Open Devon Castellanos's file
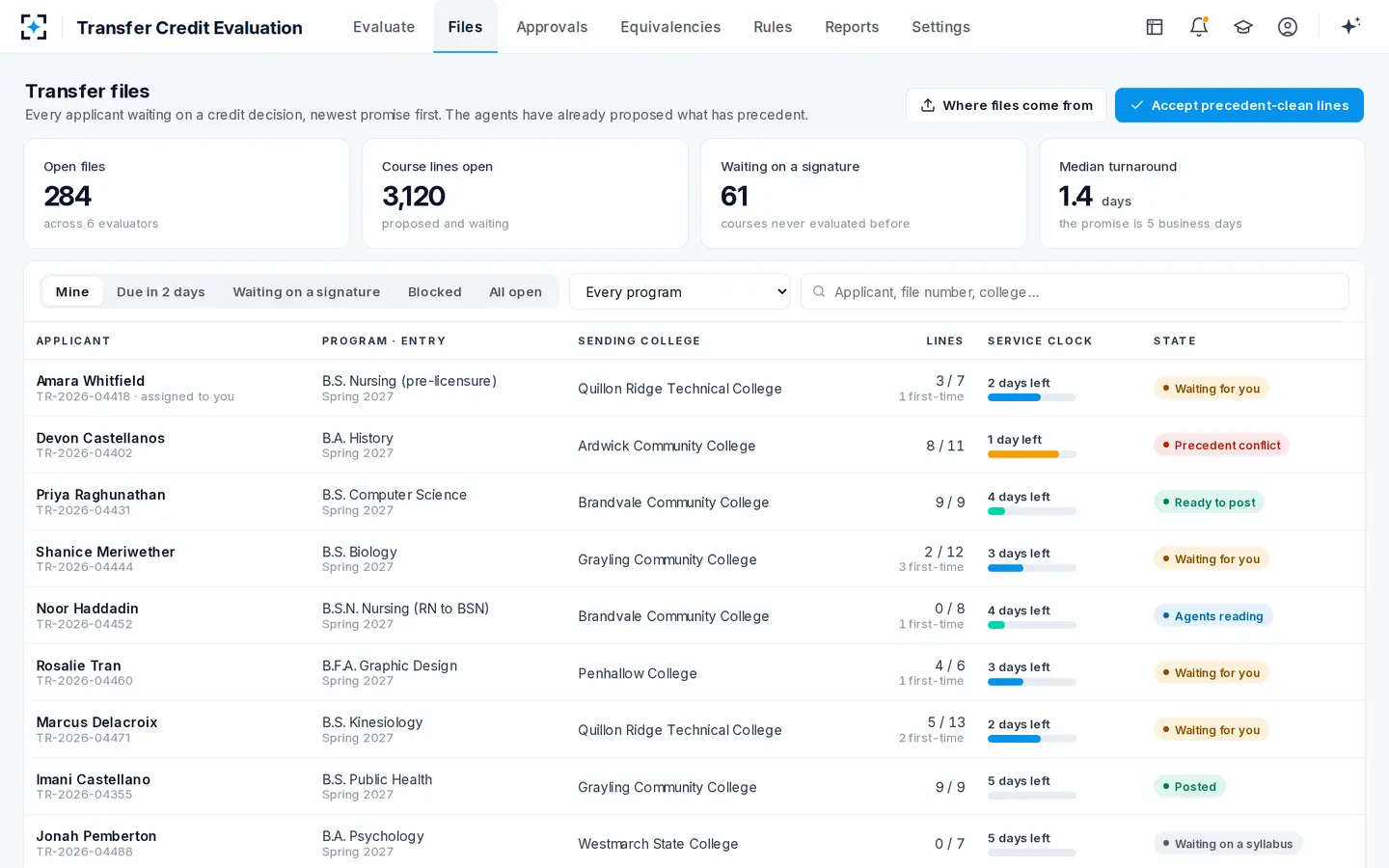This screenshot has height=868, width=1389. pyautogui.click(x=694, y=445)
